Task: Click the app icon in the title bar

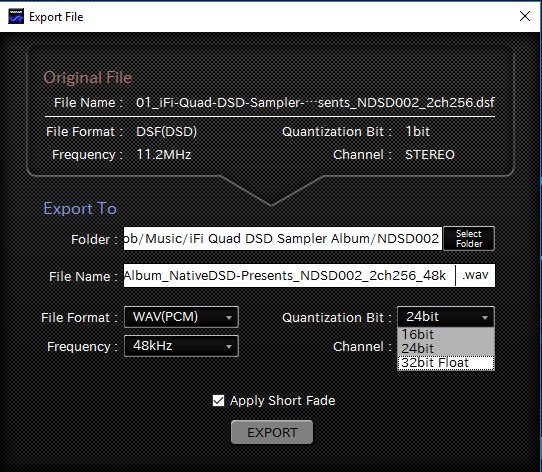Action: (16, 16)
